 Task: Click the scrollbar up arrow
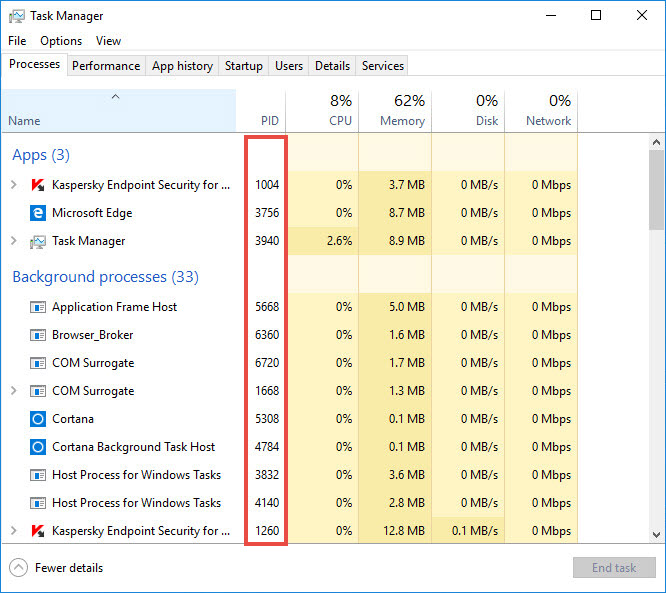point(657,142)
